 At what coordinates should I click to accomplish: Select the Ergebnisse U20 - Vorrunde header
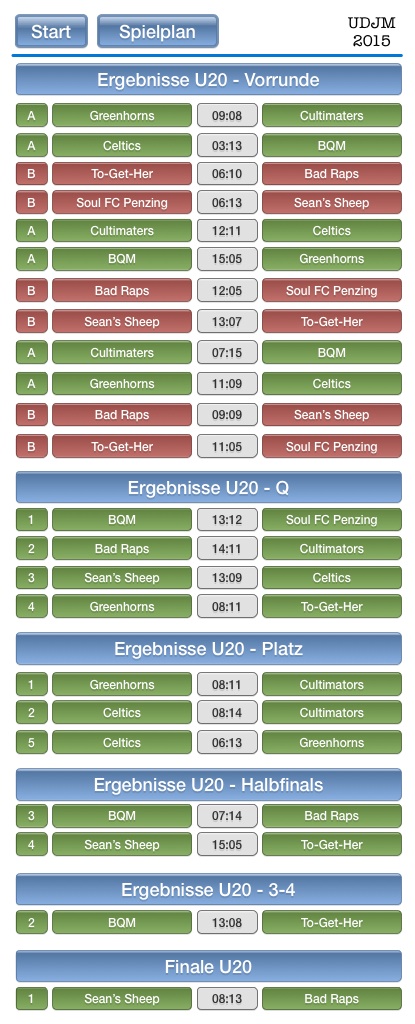coord(208,80)
